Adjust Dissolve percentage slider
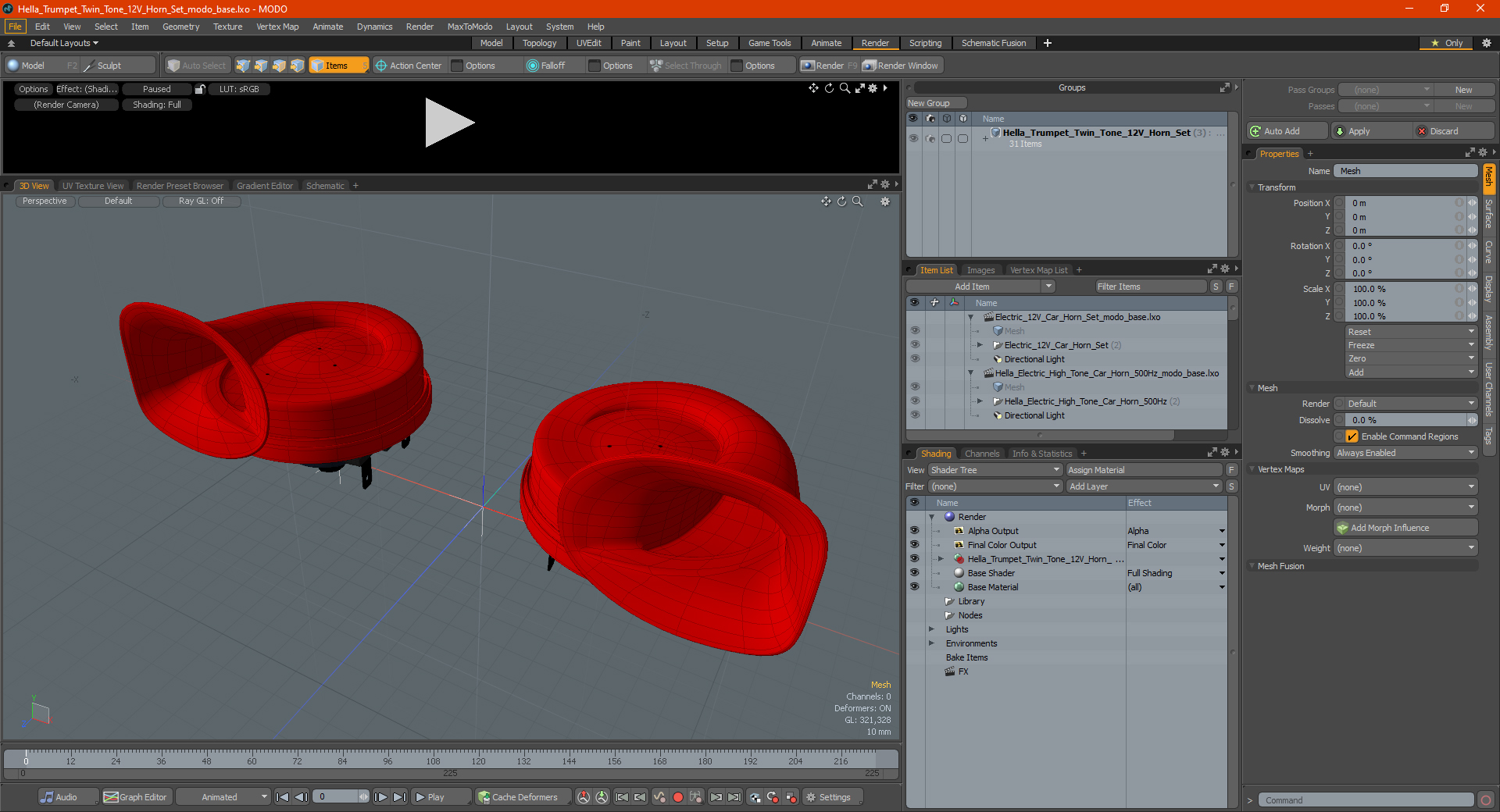 click(x=1406, y=420)
